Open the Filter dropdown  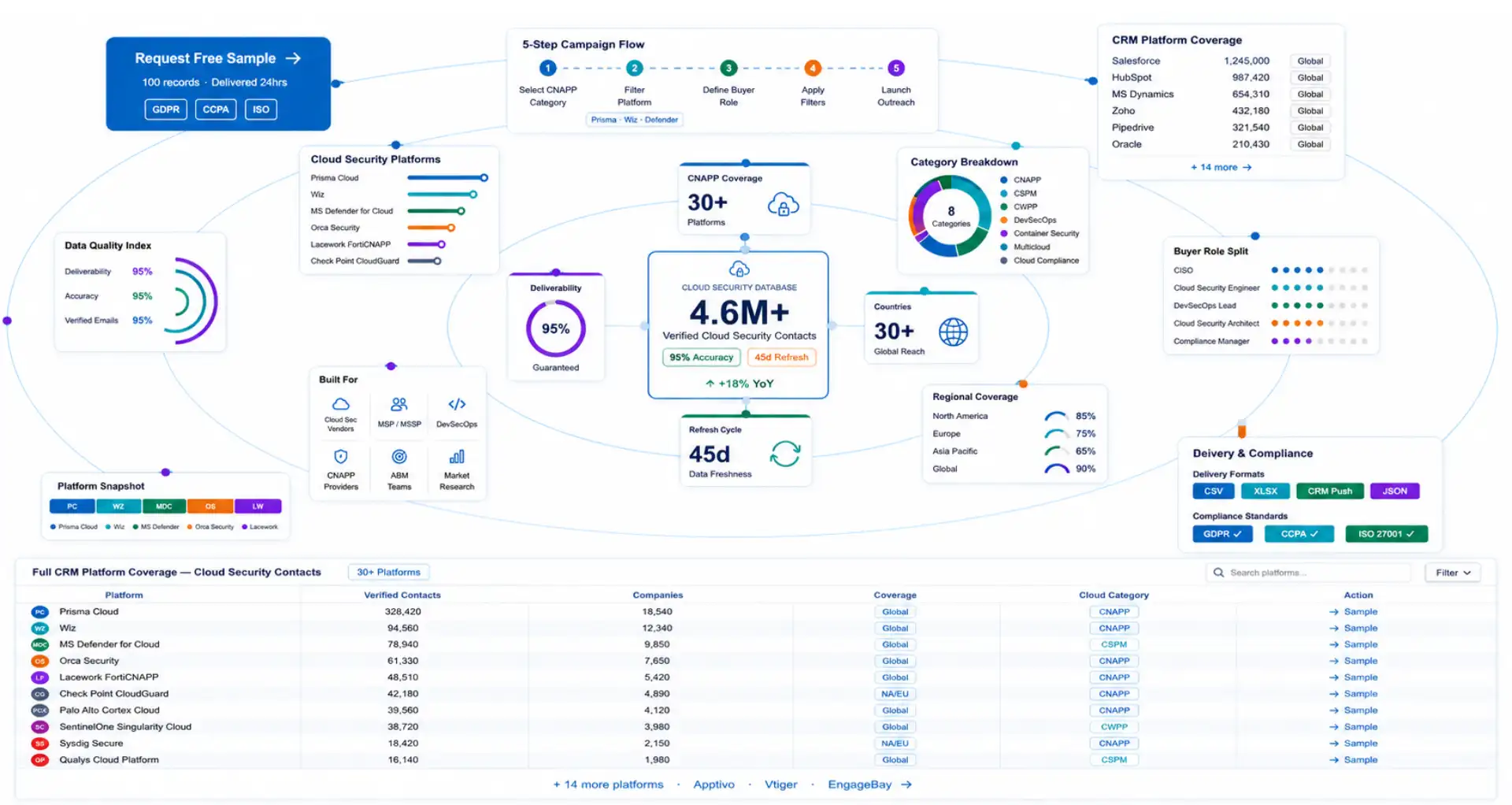click(1453, 573)
